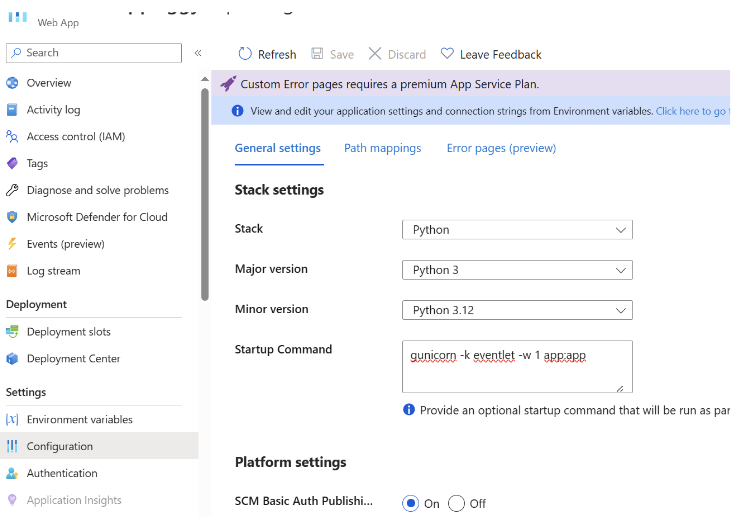Open Microsoft Defender for Cloud
The width and height of the screenshot is (755, 517).
[x=99, y=217]
